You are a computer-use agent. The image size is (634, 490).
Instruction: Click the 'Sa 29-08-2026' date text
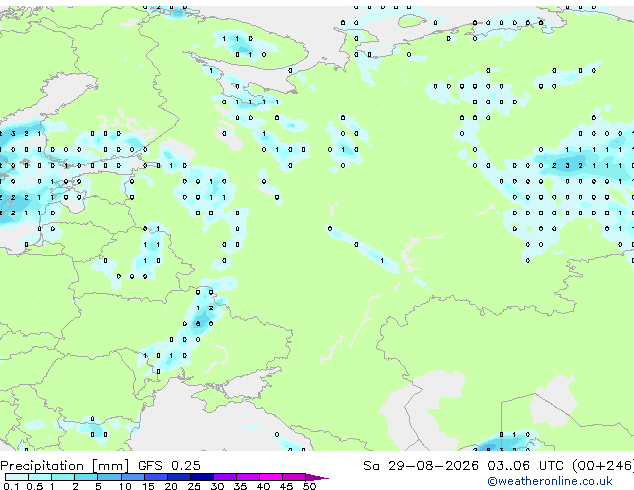coord(421,466)
